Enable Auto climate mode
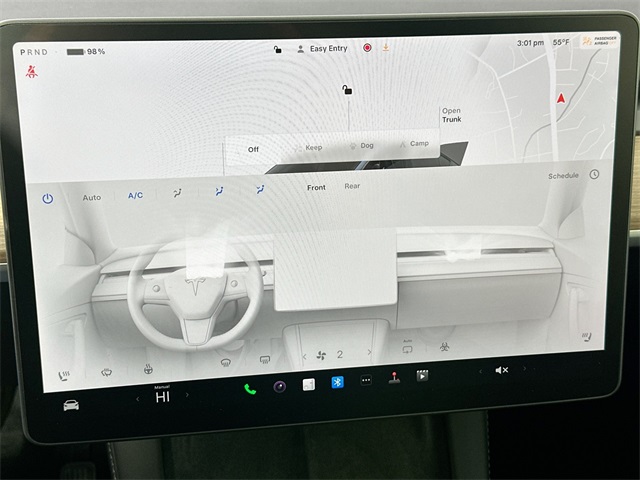 click(x=91, y=198)
